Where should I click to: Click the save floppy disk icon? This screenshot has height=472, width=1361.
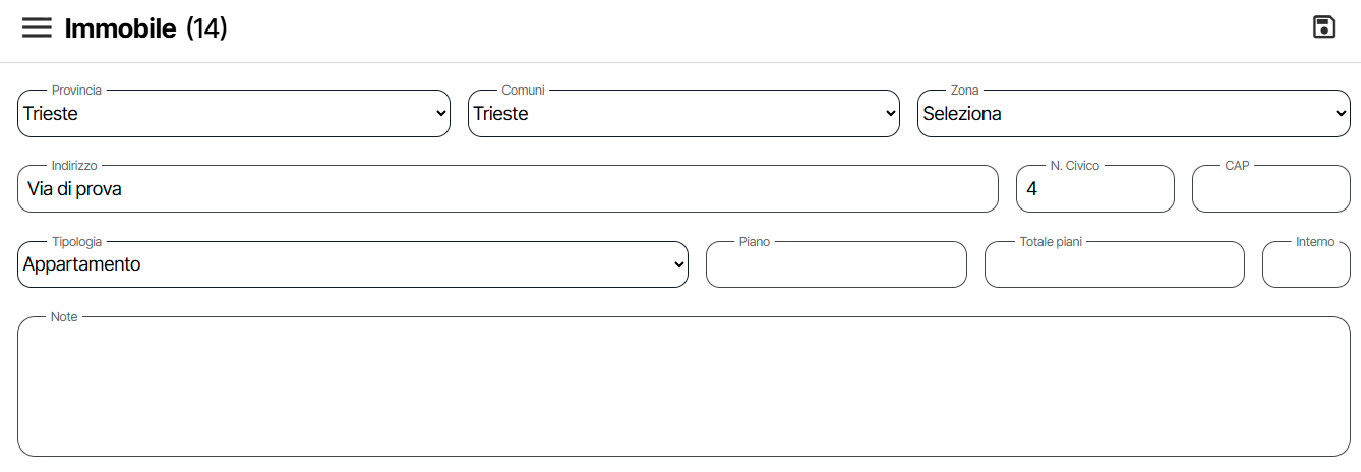tap(1324, 28)
